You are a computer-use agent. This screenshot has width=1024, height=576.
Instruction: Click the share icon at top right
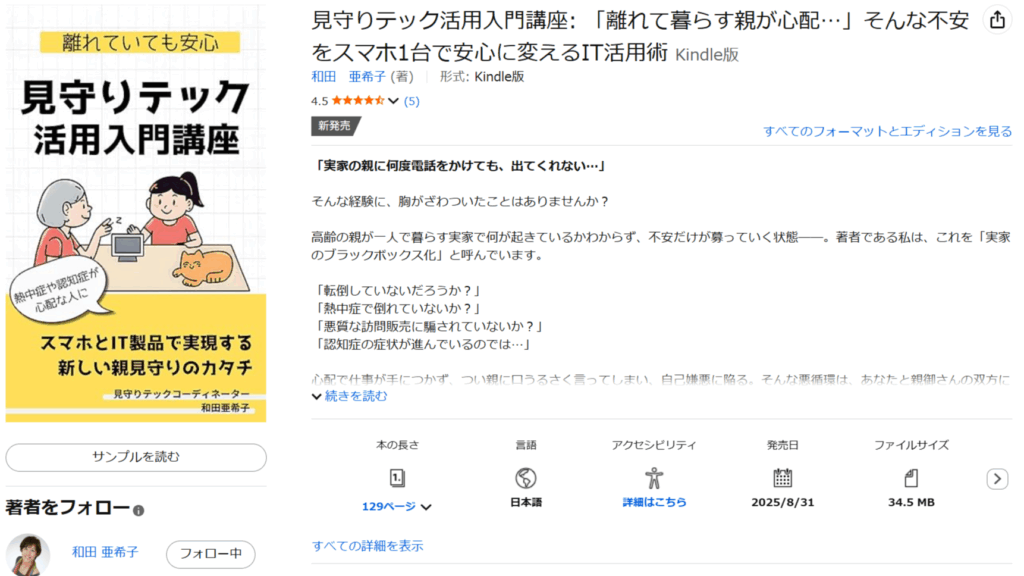click(997, 20)
